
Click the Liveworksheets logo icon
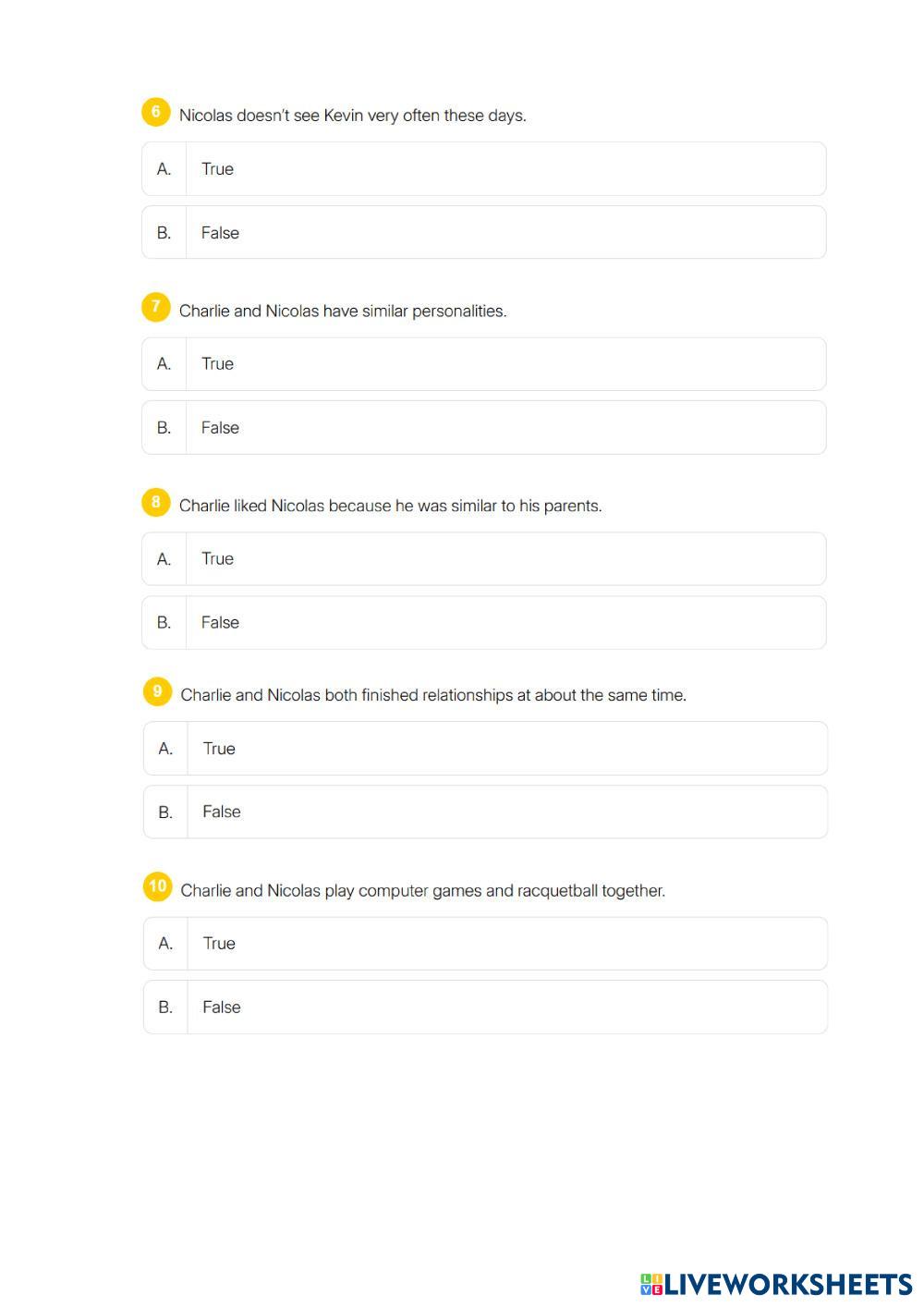coord(651,1284)
